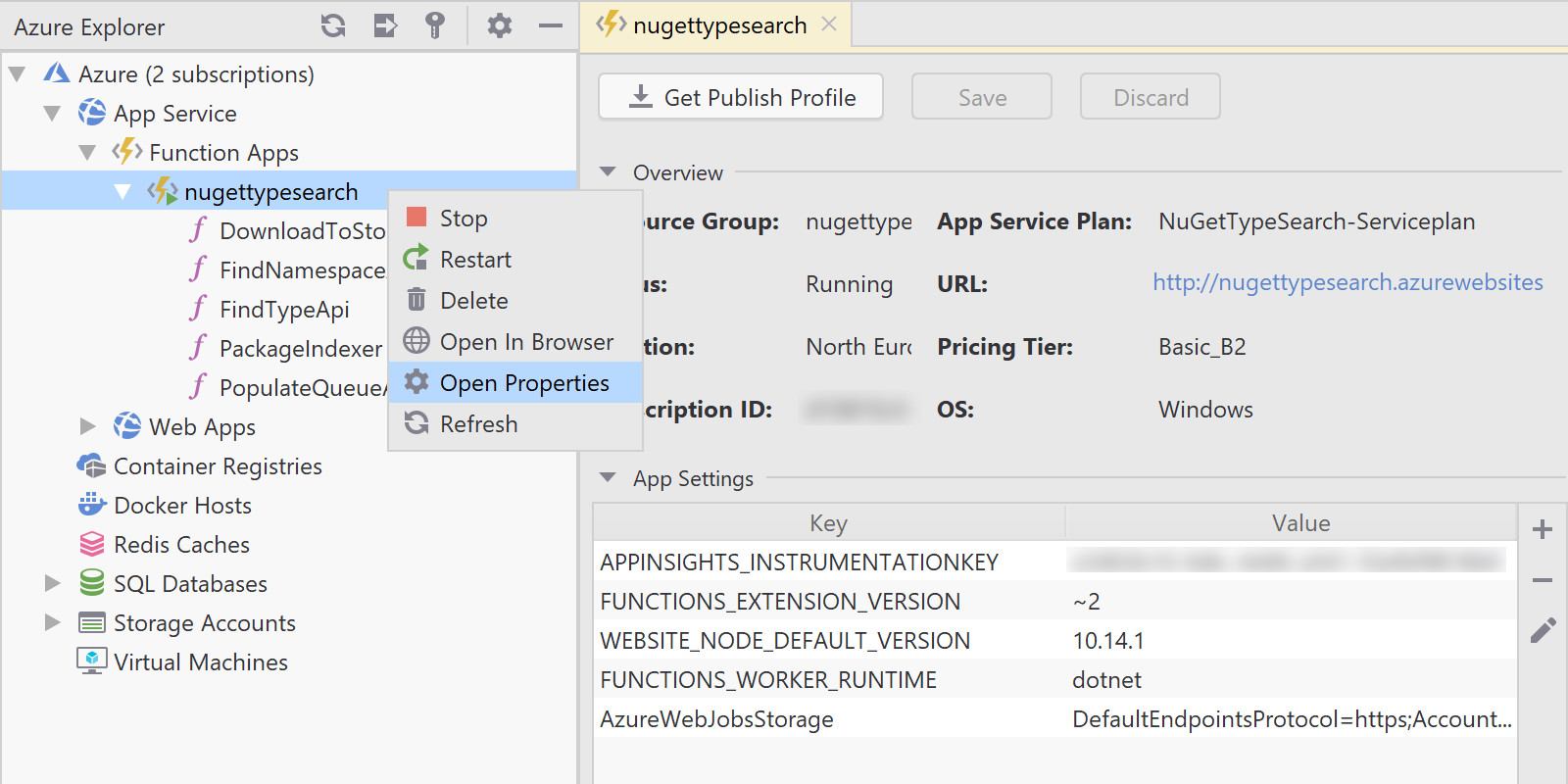Click the Virtual Machines monitor icon
This screenshot has height=784, width=1568.
92,661
